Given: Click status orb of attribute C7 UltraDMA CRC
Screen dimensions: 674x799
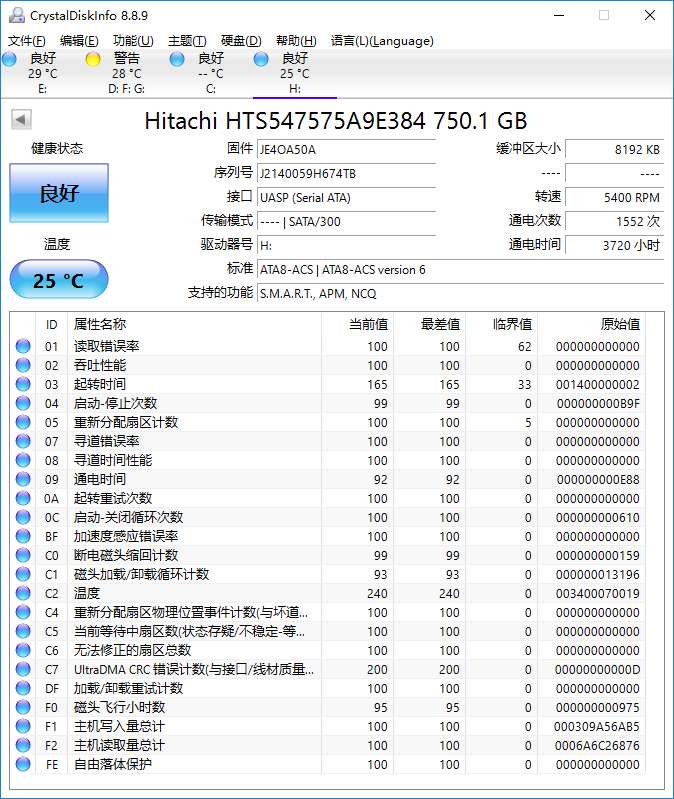Looking at the screenshot, I should [23, 669].
